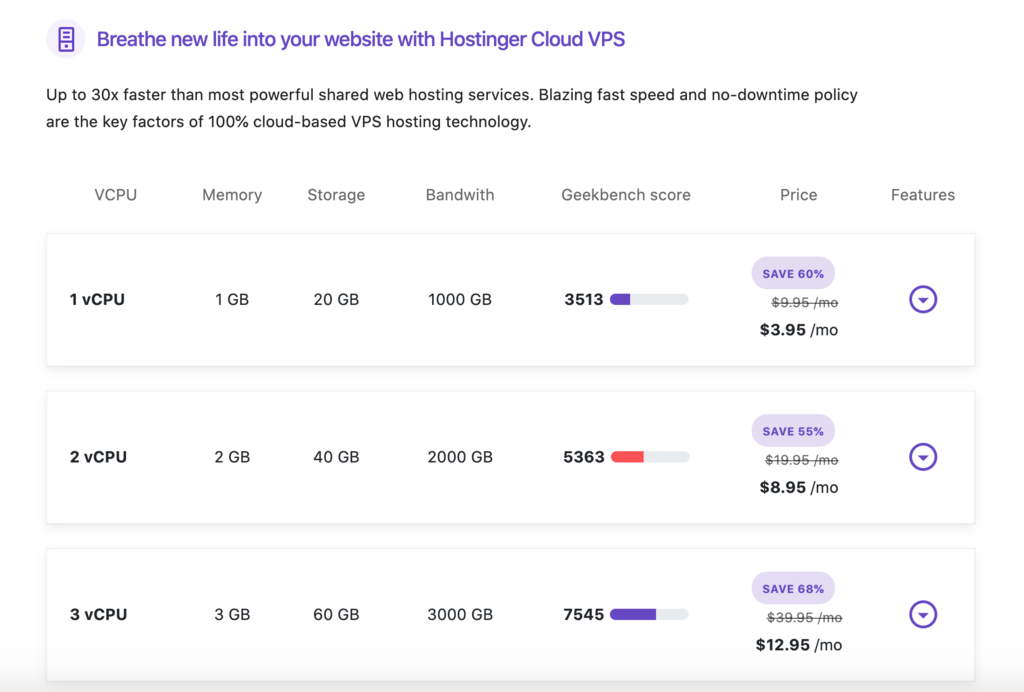Click the SAVE 60% badge

coord(792,272)
